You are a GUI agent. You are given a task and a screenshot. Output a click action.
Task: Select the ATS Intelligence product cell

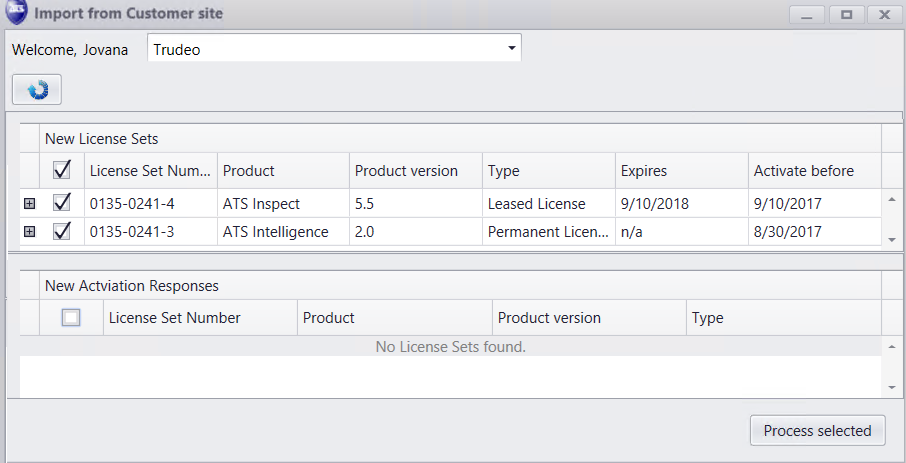pos(275,232)
